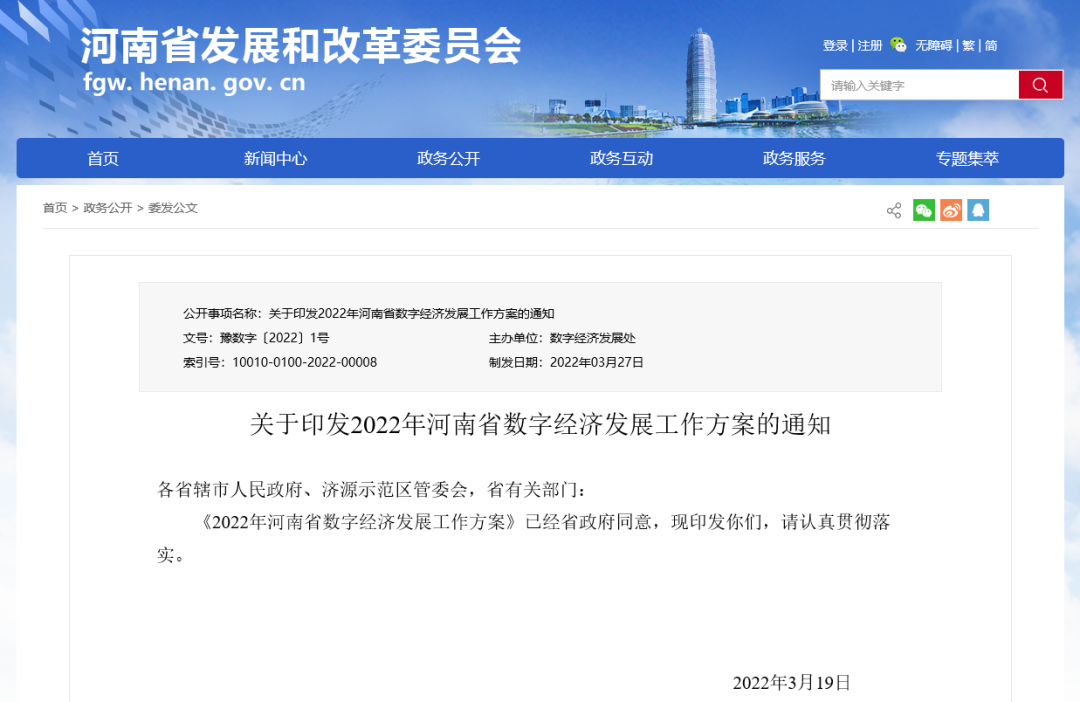The image size is (1080, 702).
Task: Click the 政务公开 breadcrumb link
Action: pyautogui.click(x=107, y=208)
